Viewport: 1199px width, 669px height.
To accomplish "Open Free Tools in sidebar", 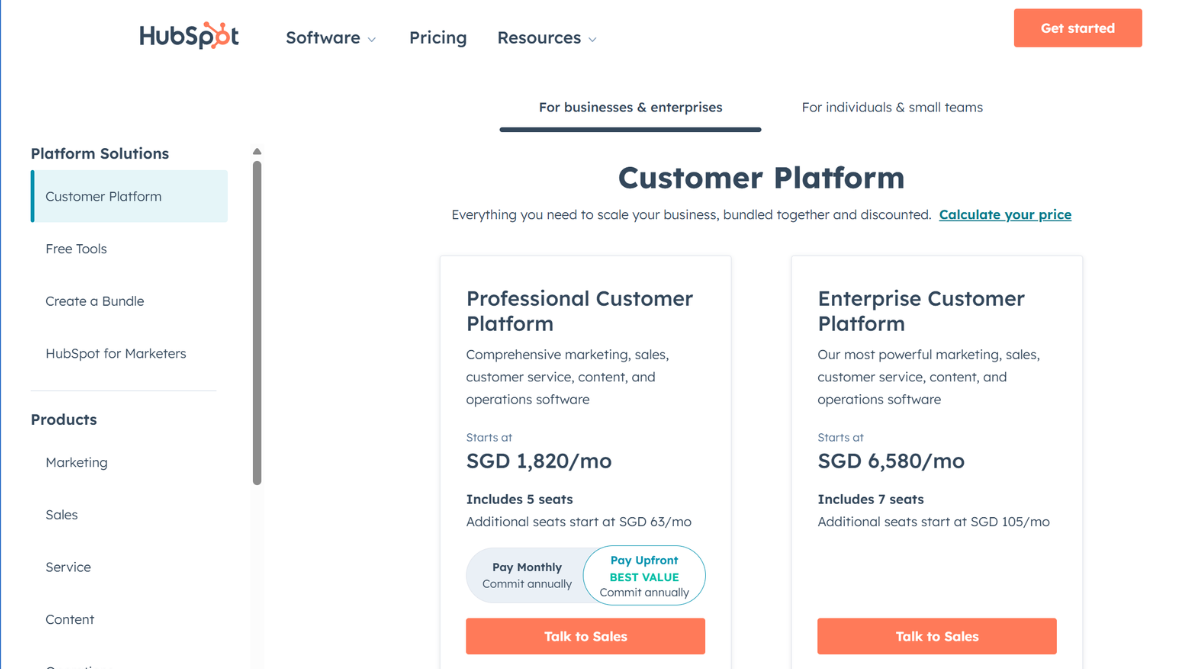I will [76, 248].
